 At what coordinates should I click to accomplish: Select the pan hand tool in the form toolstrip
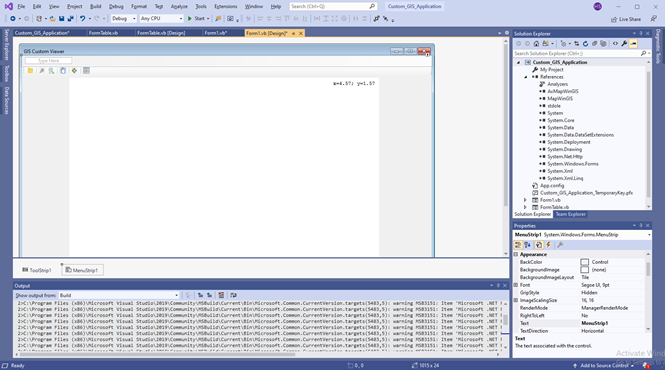click(63, 71)
